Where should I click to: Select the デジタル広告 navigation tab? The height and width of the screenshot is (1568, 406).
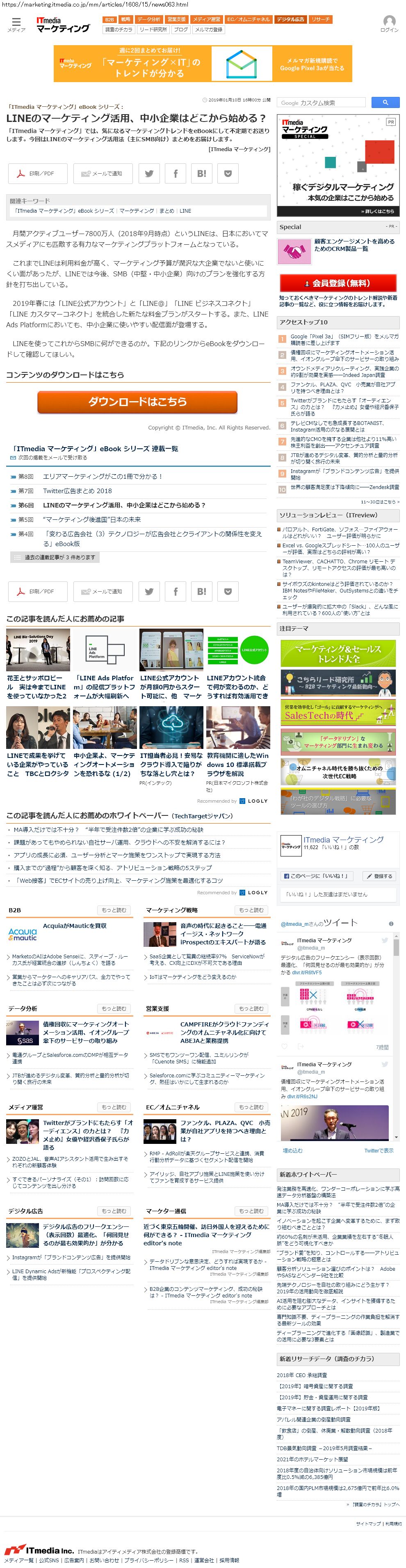click(x=290, y=19)
